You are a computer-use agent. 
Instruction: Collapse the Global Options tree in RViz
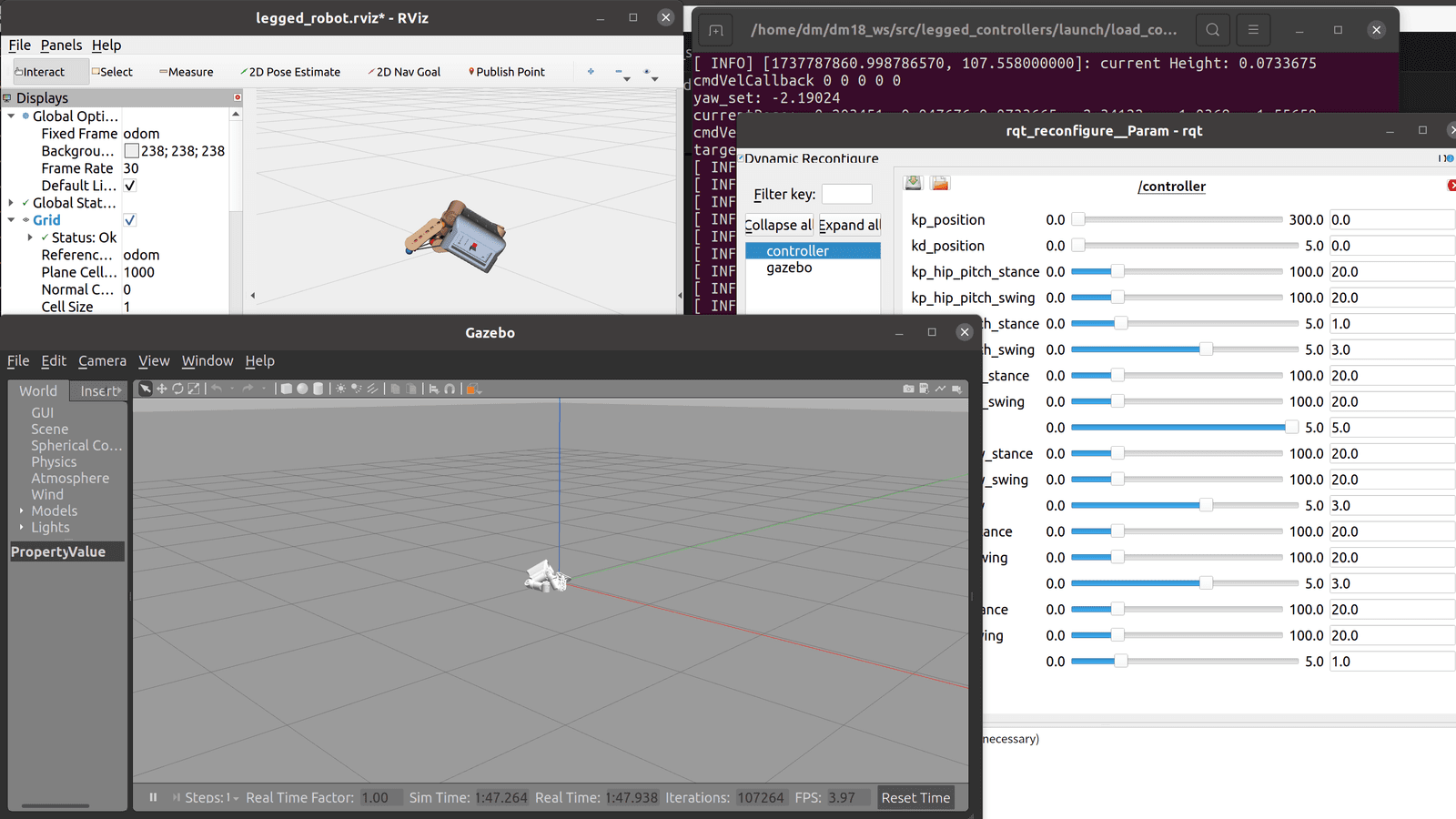tap(11, 116)
